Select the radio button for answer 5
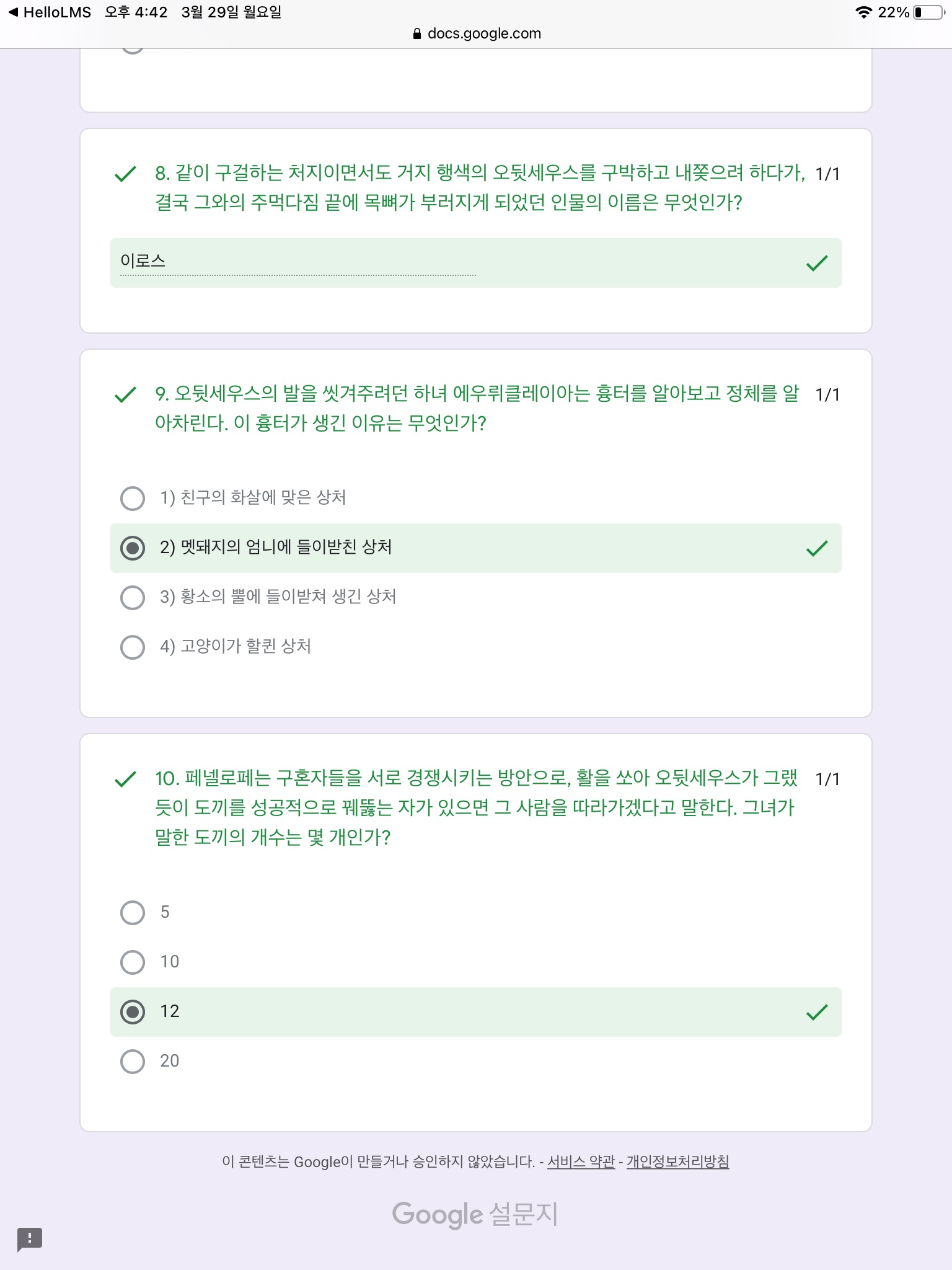 coord(133,912)
